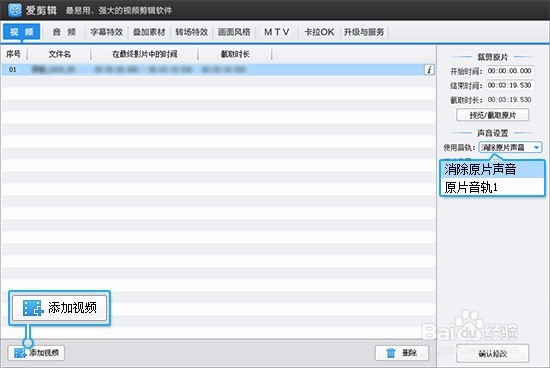
Task: Open the 画面风格 tab
Action: tap(234, 32)
